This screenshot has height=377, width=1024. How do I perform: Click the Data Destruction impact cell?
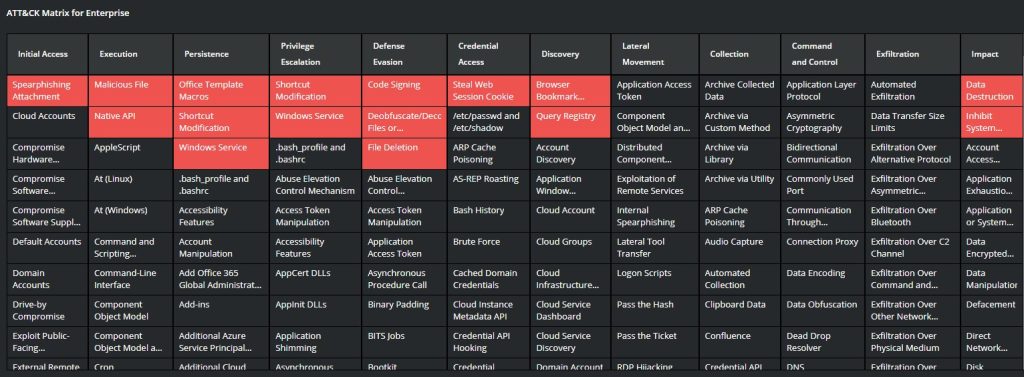[992, 91]
